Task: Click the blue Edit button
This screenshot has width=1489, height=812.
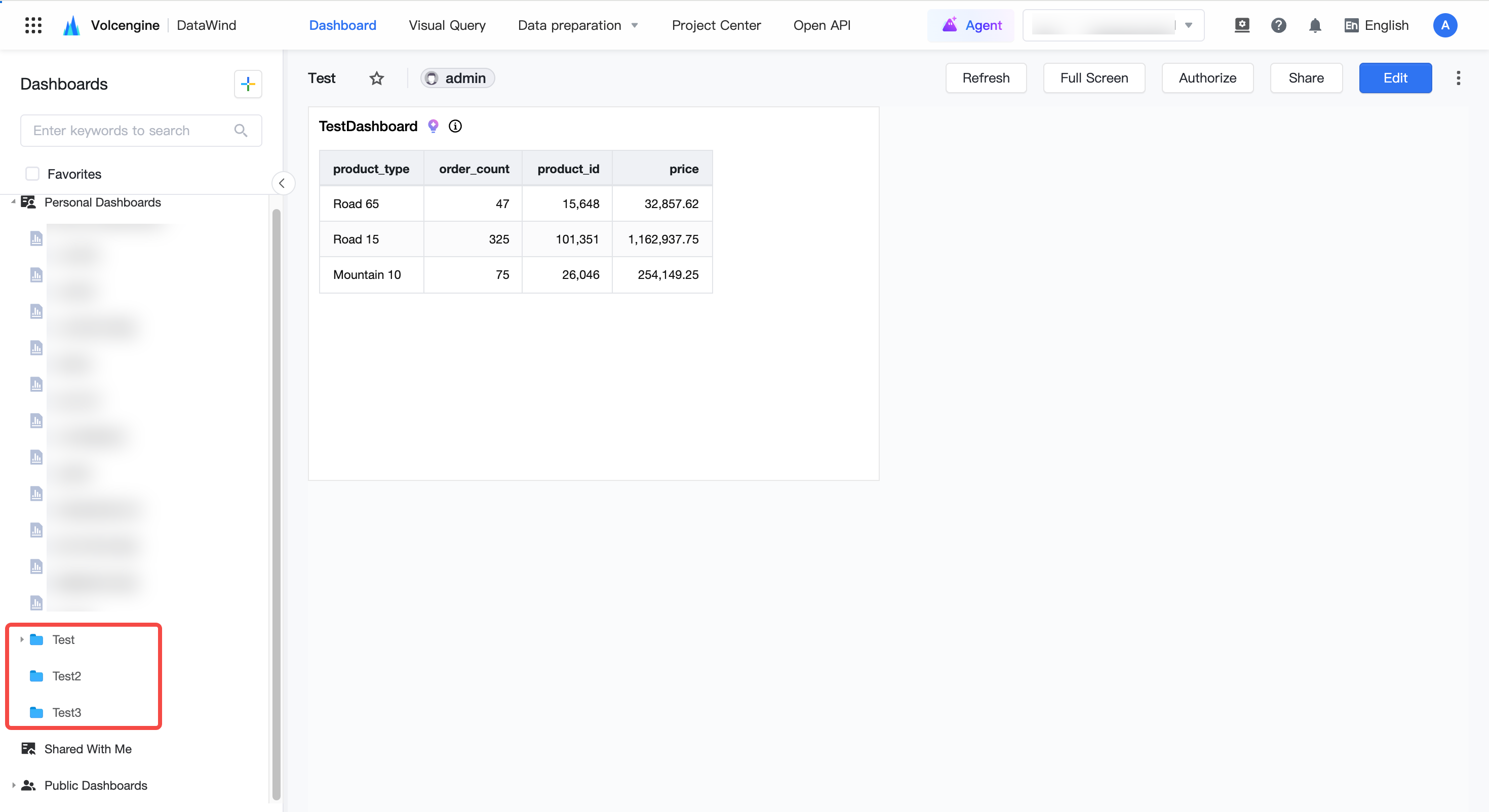Action: click(x=1395, y=78)
